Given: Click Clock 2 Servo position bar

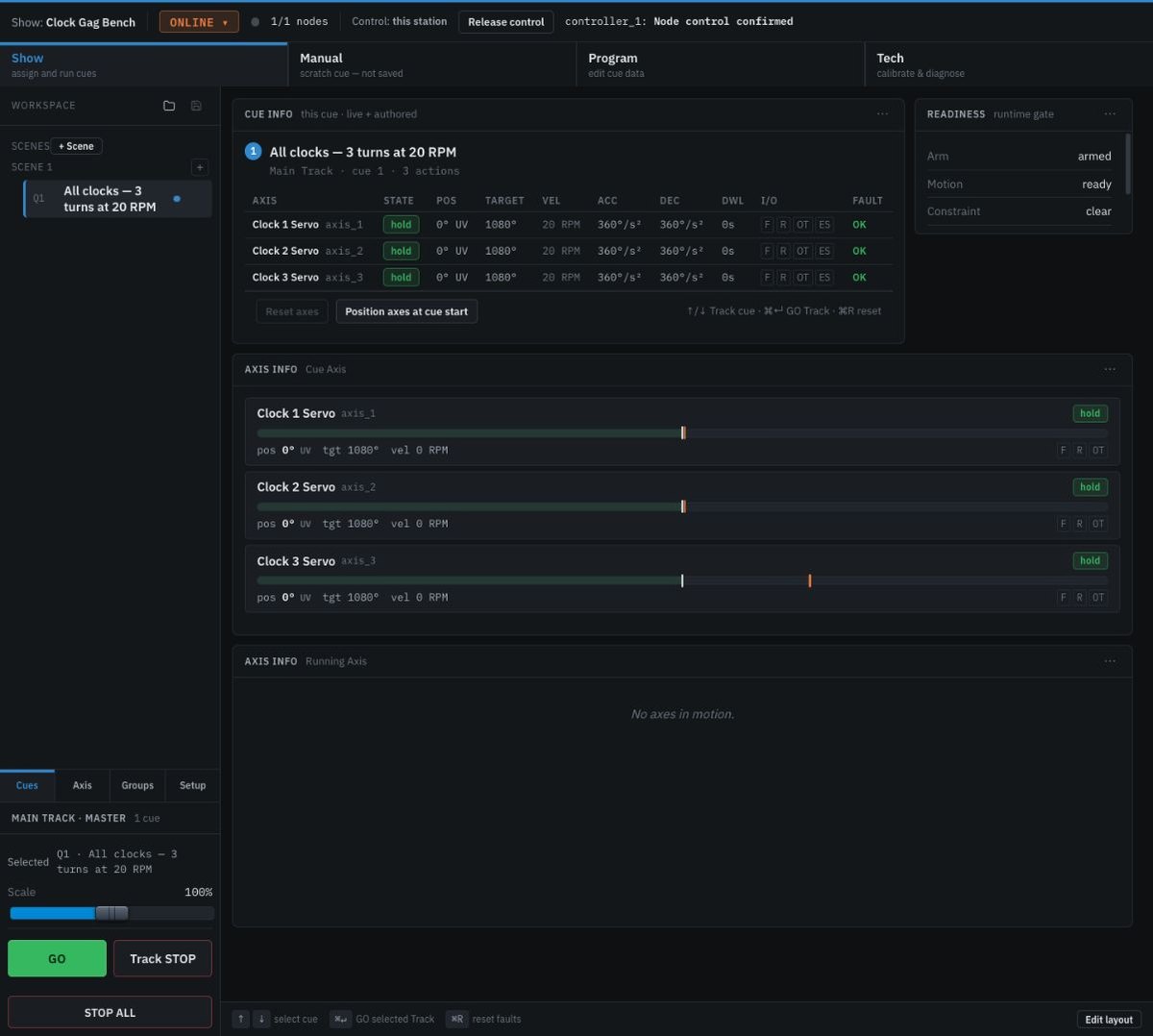Looking at the screenshot, I should pyautogui.click(x=682, y=507).
